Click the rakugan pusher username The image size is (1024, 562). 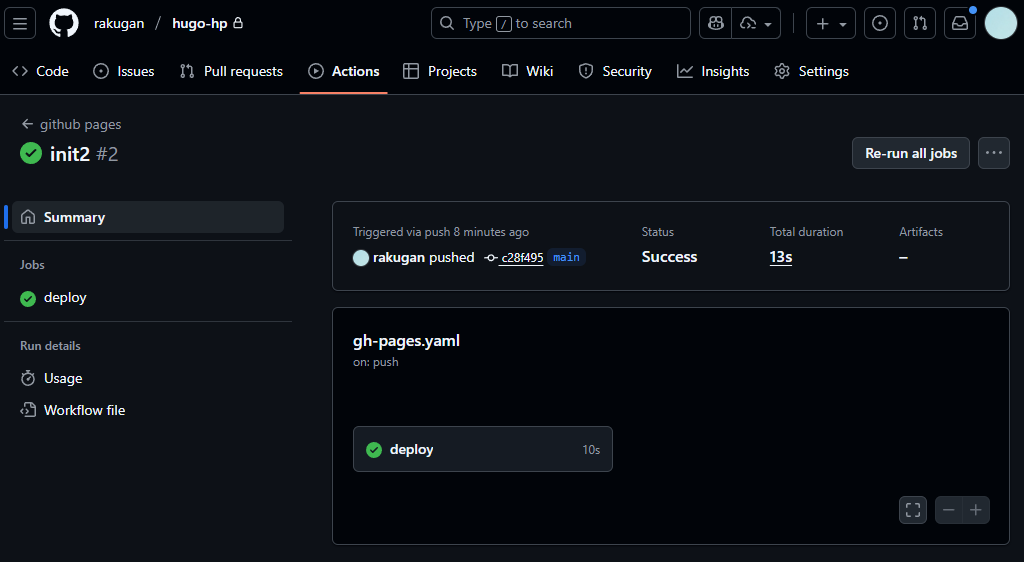pyautogui.click(x=399, y=258)
